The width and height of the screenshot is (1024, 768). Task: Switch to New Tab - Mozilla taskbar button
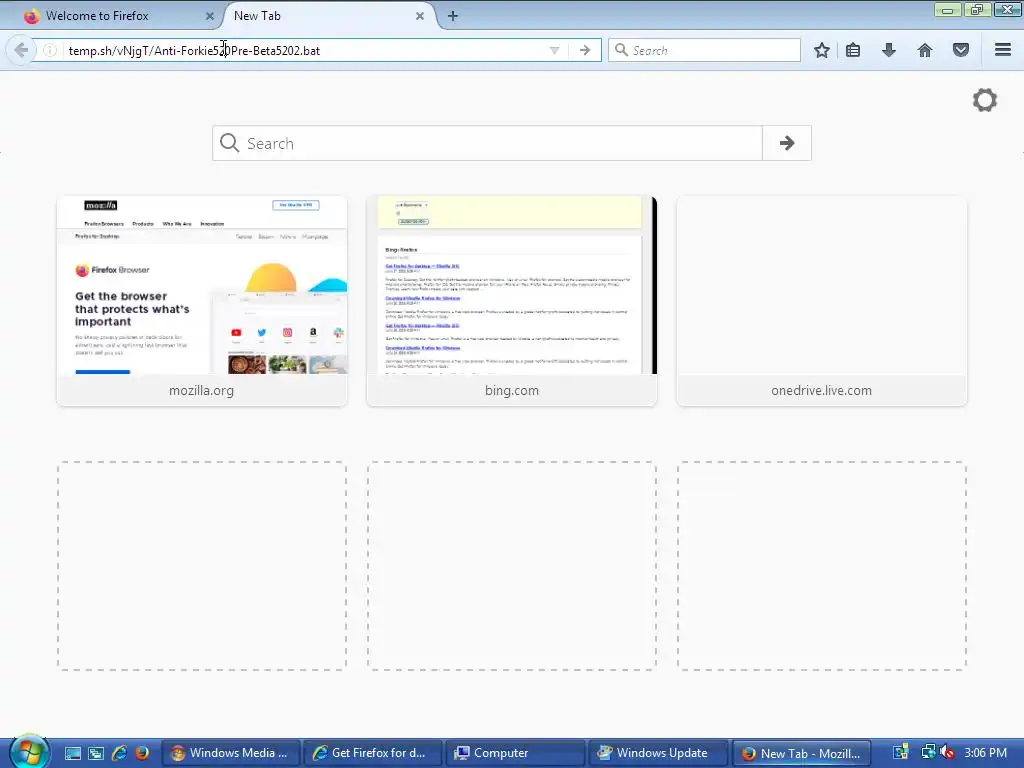tap(802, 753)
